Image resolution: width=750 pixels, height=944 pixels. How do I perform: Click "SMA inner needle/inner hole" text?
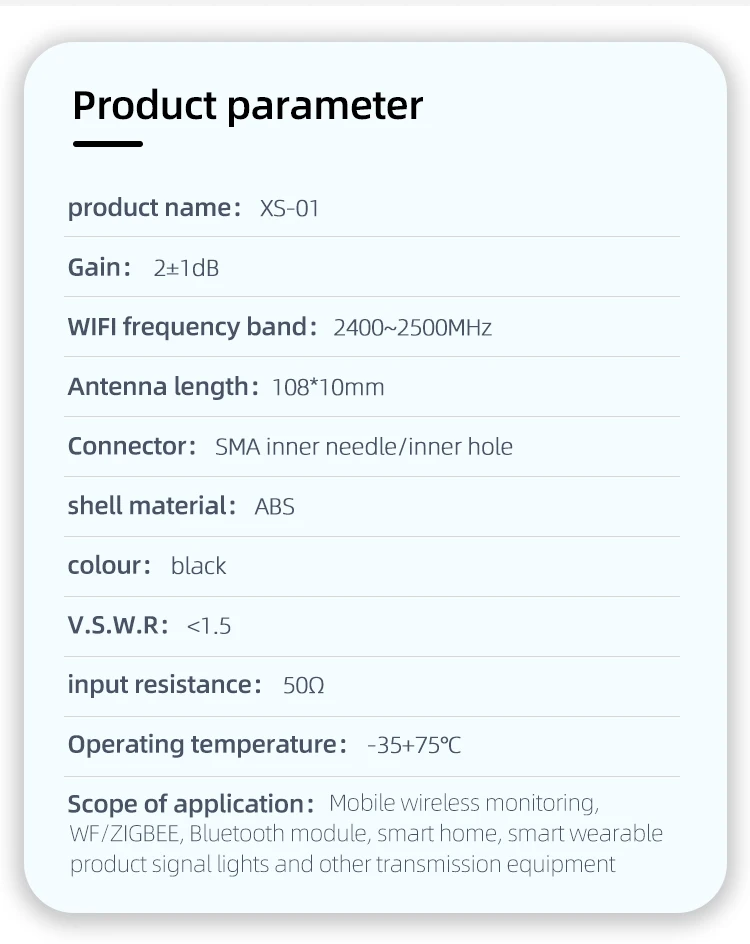click(364, 447)
